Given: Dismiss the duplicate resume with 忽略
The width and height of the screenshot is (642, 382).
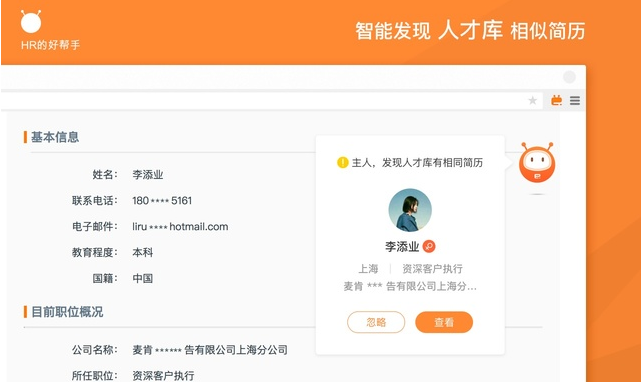Looking at the screenshot, I should tap(376, 322).
